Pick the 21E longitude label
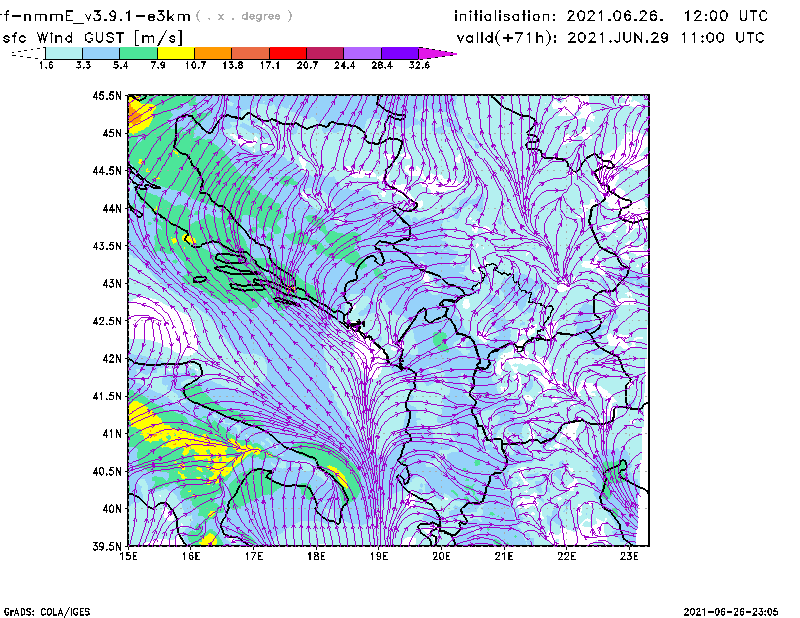The width and height of the screenshot is (800, 618). click(x=504, y=556)
